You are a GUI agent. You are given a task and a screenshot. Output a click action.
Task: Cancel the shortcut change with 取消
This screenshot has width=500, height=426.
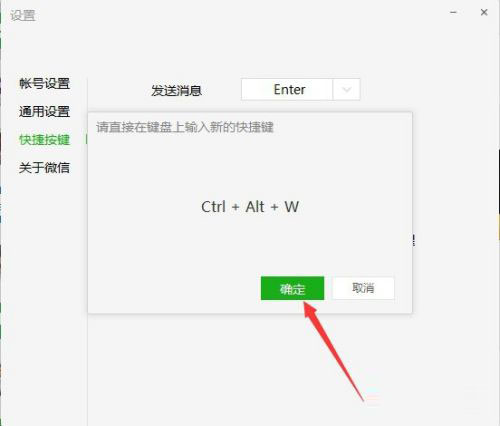(363, 288)
